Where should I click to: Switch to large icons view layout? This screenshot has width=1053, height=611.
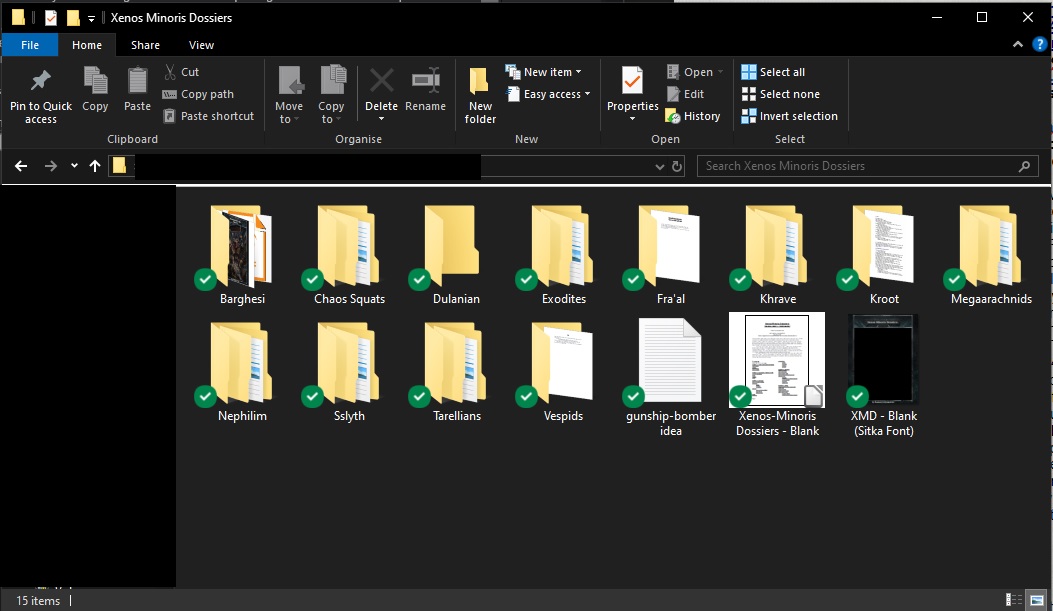point(1037,600)
